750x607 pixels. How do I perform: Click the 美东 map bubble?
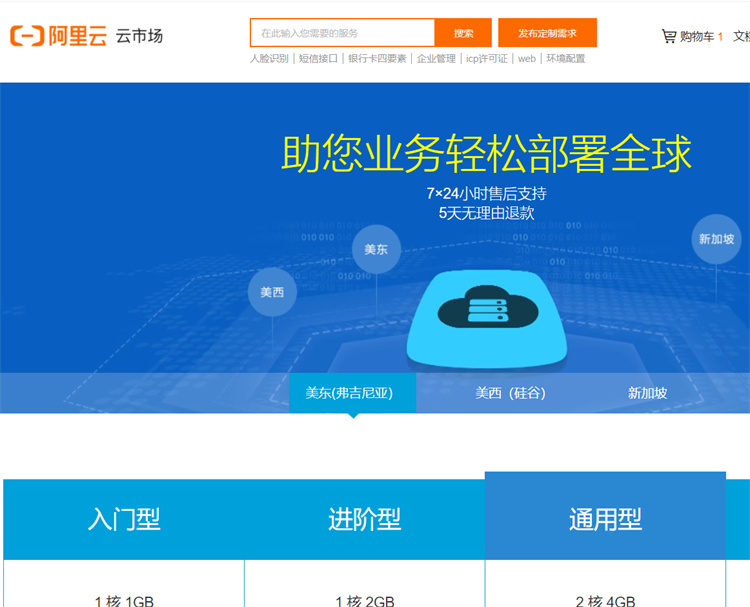point(376,249)
